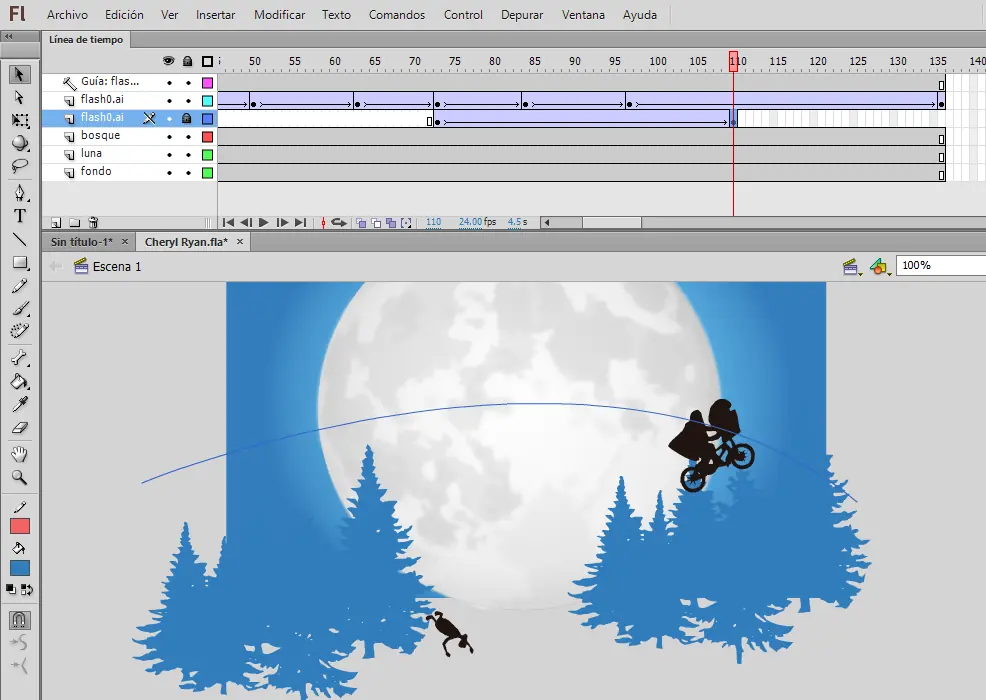
Task: Open the Pen tool flyout
Action: click(19, 192)
